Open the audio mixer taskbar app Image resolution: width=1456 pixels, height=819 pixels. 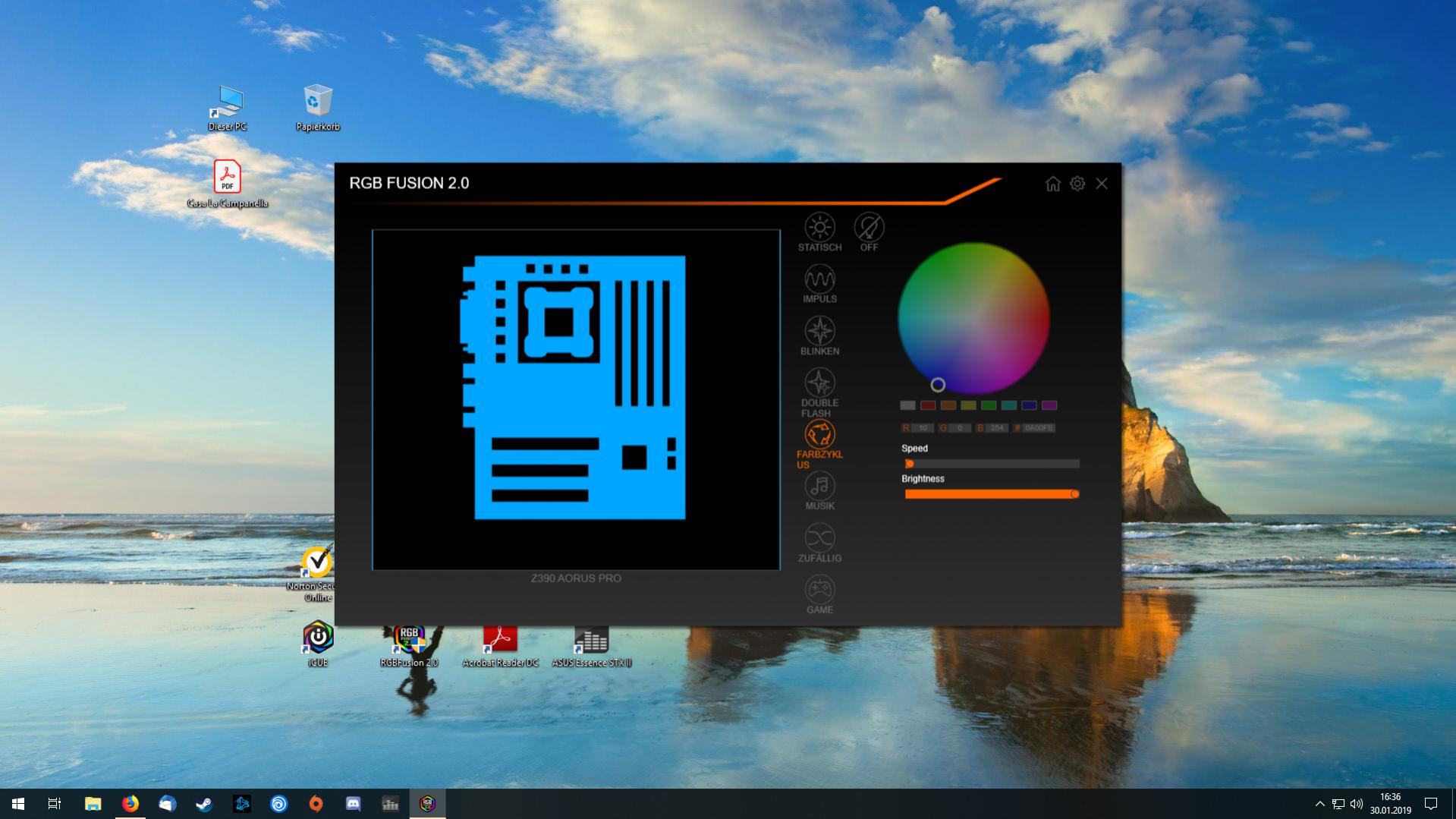[x=390, y=804]
